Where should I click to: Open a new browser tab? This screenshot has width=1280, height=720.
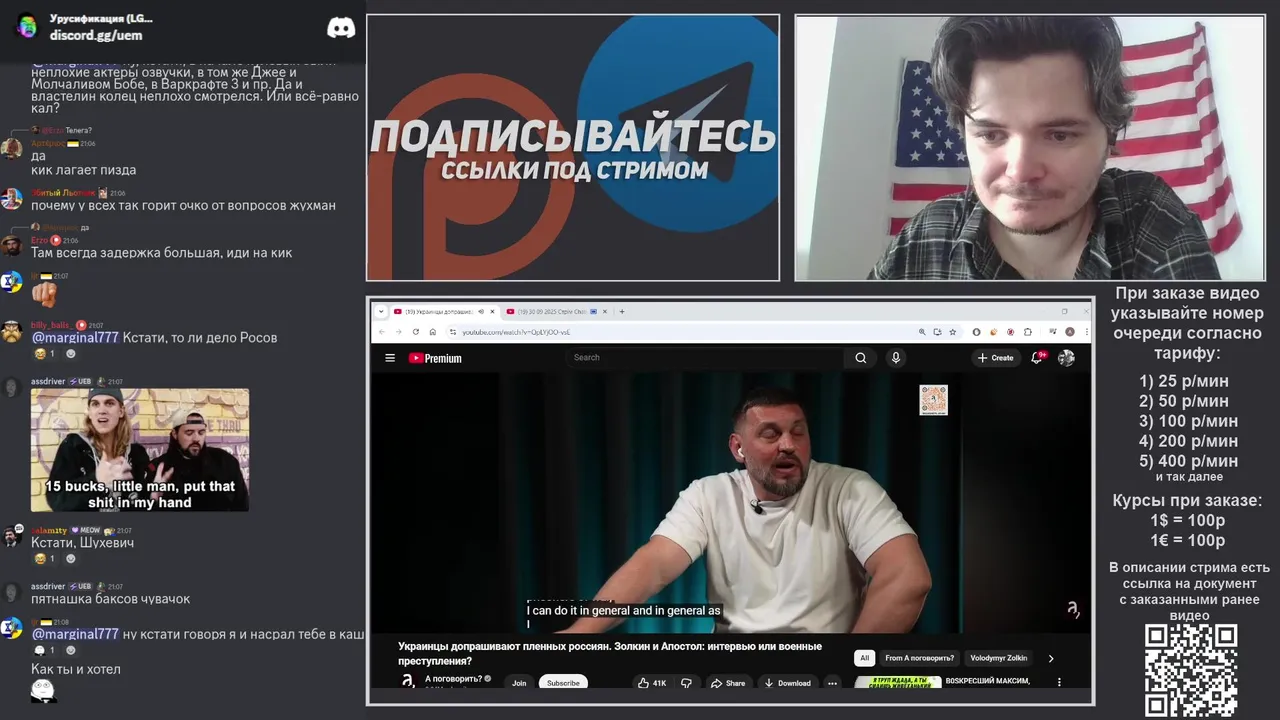coord(622,311)
